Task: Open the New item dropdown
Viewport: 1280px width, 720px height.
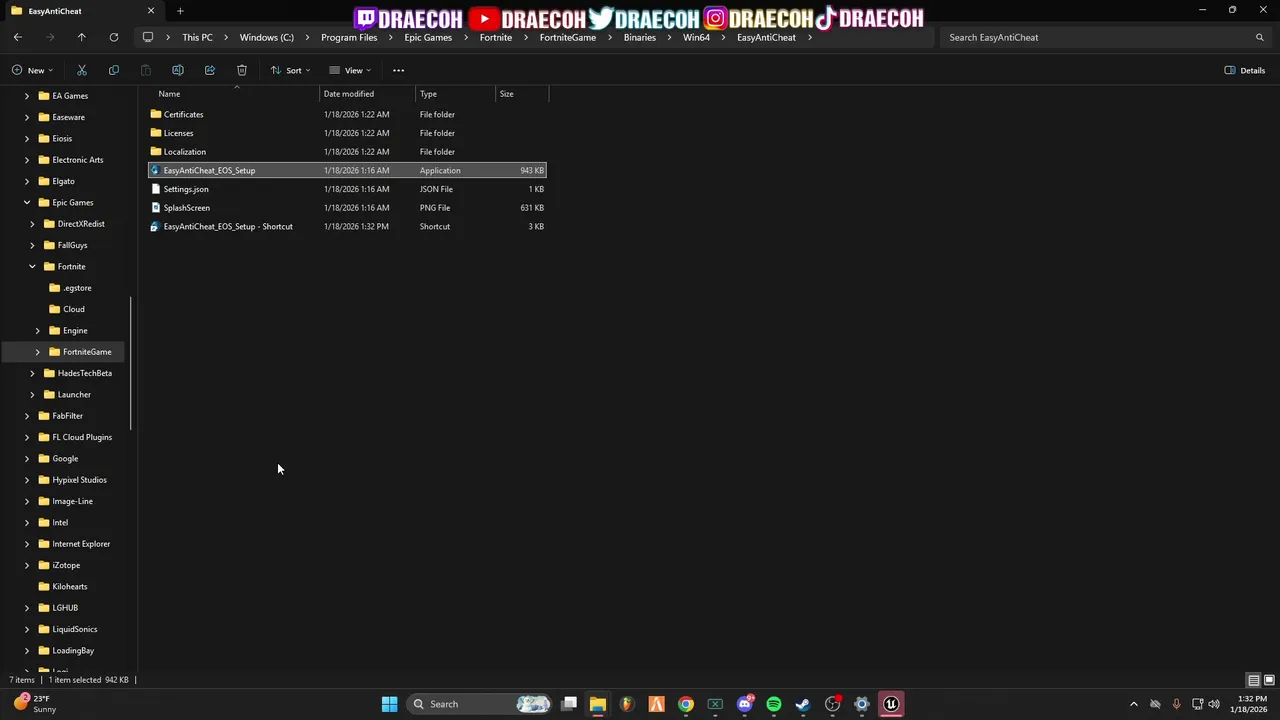Action: coord(32,70)
